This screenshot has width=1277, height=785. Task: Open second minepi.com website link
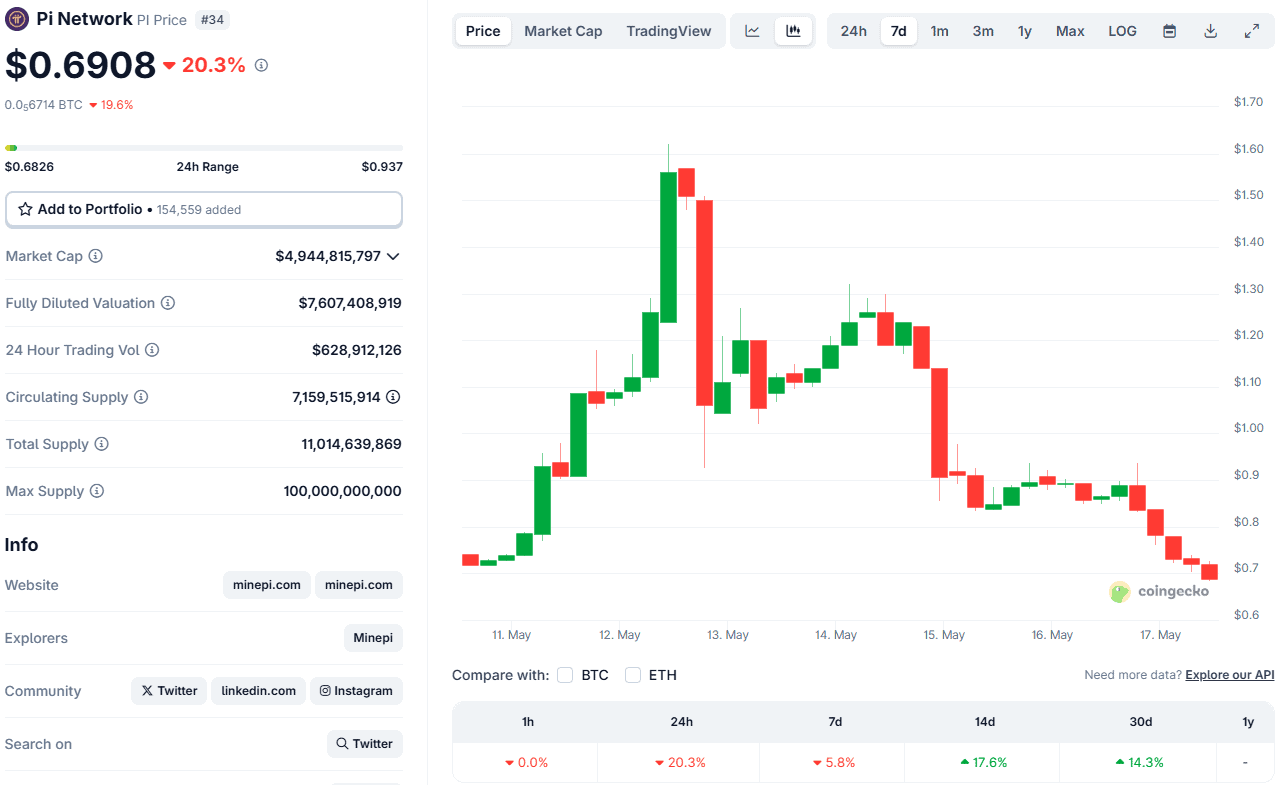tap(359, 585)
